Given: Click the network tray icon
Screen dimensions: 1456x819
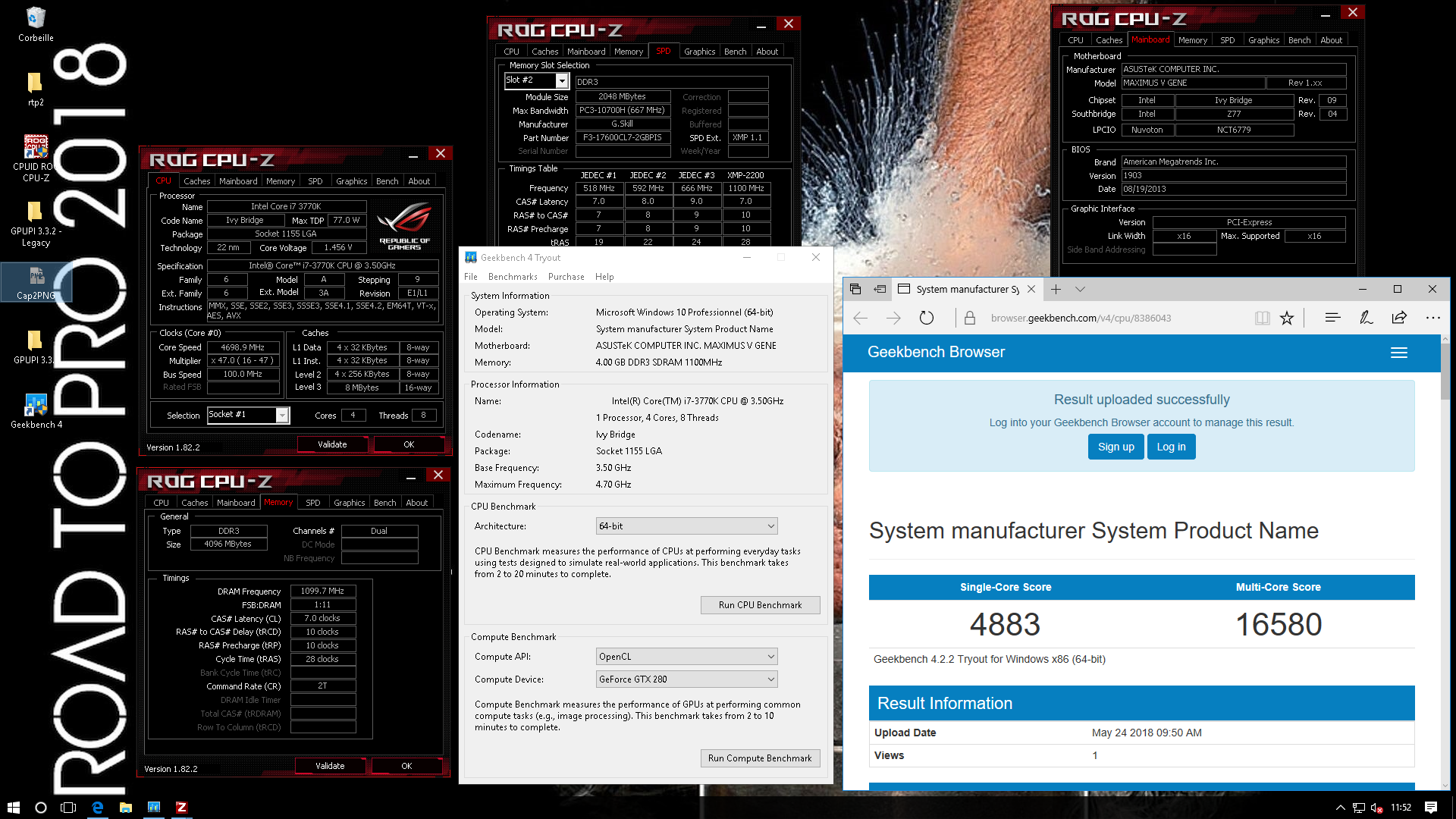Looking at the screenshot, I should [x=1358, y=808].
